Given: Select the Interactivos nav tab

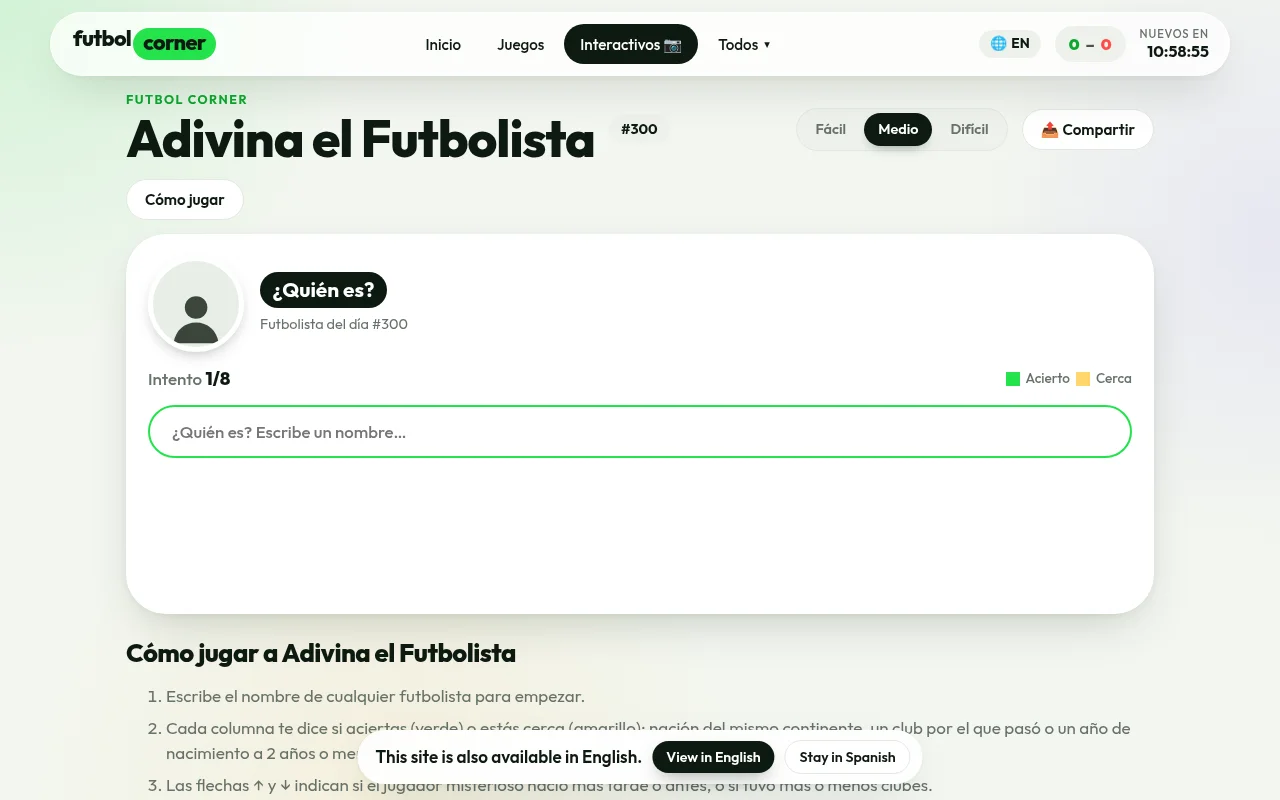Looking at the screenshot, I should [631, 44].
